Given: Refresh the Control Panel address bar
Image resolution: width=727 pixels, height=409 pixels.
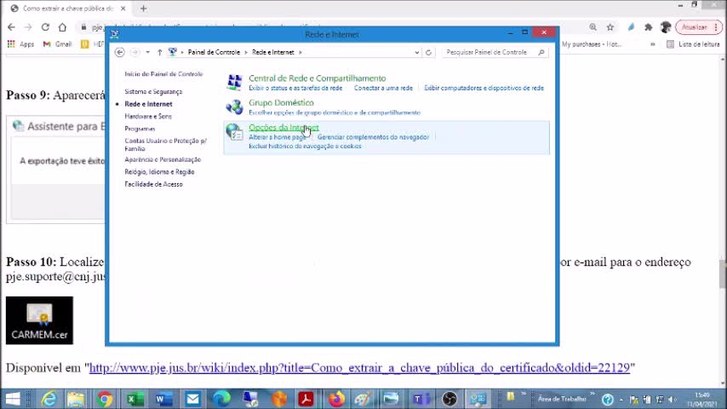Looking at the screenshot, I should click(428, 52).
